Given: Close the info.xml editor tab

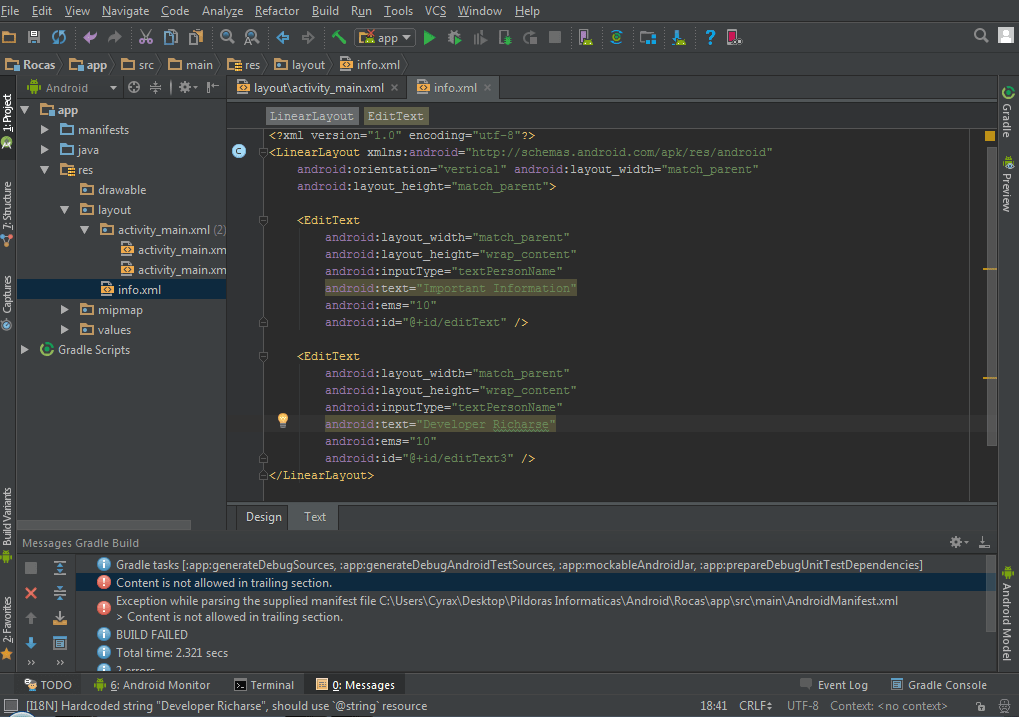Looking at the screenshot, I should [487, 88].
